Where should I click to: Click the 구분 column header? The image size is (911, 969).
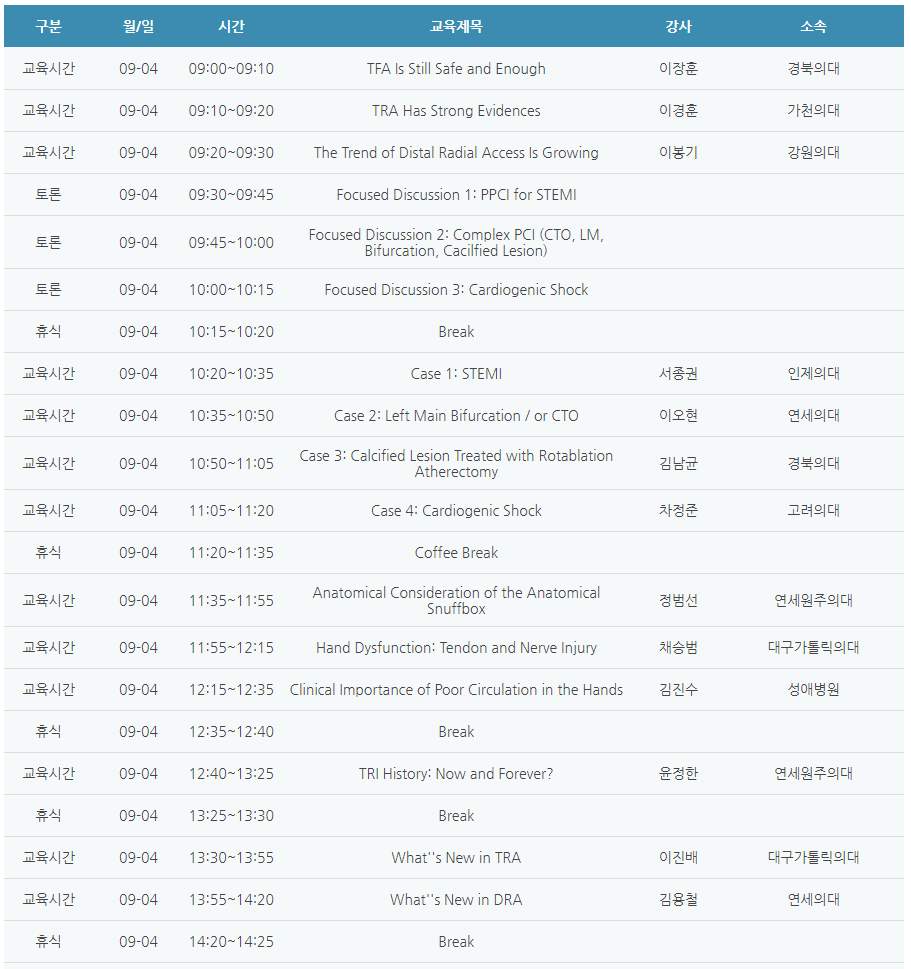click(48, 26)
